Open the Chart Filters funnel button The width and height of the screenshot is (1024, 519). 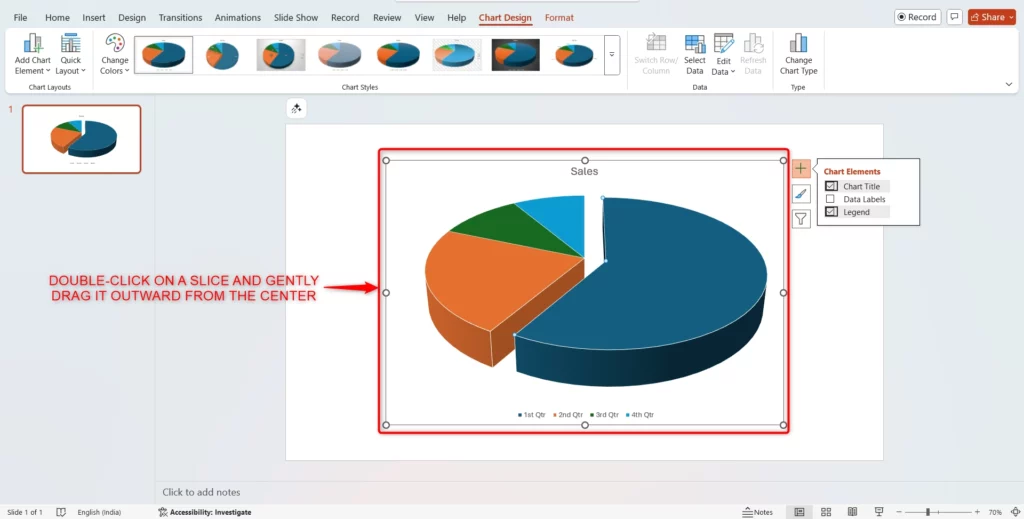[801, 219]
